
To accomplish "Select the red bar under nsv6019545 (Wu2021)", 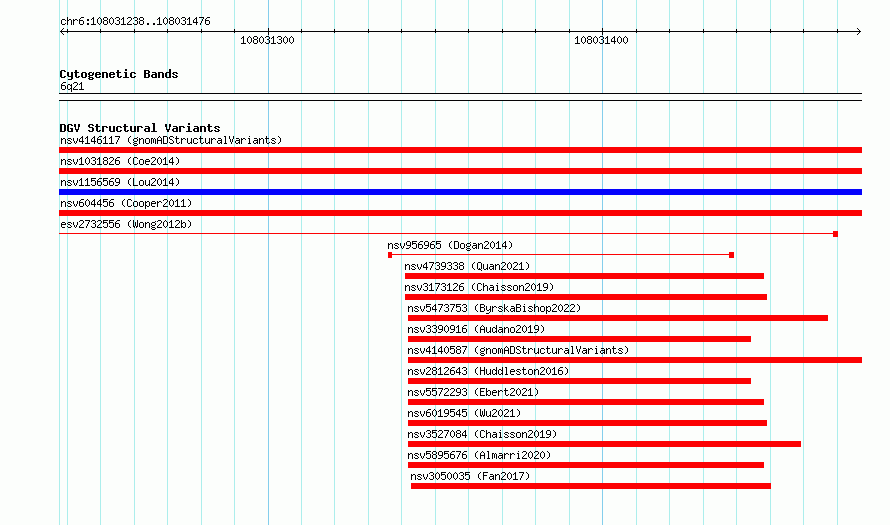I will coord(587,423).
